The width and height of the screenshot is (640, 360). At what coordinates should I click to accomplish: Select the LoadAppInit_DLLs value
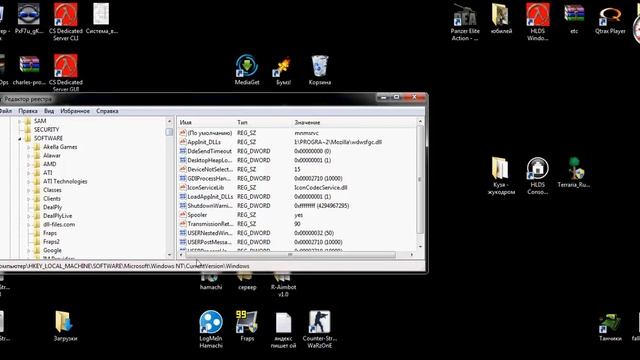click(x=210, y=197)
